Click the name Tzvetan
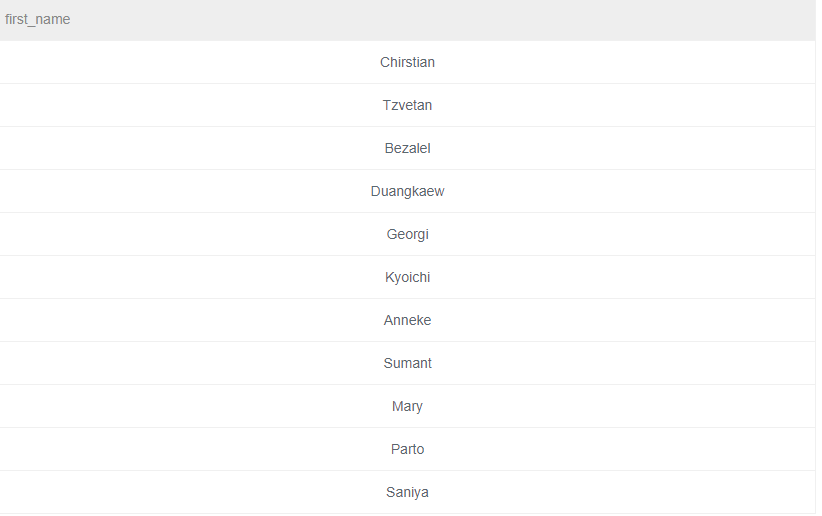Image resolution: width=822 pixels, height=516 pixels. [x=407, y=105]
